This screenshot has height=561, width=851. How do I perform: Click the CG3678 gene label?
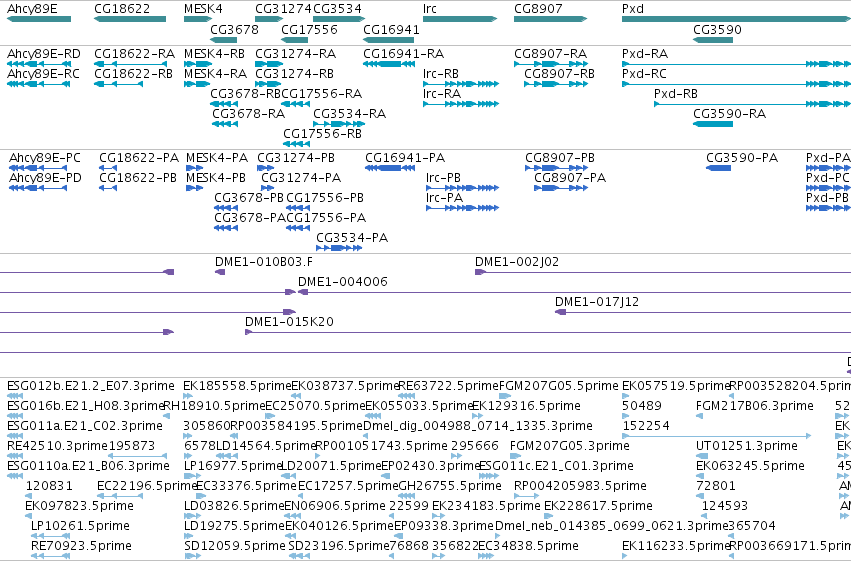point(234,29)
